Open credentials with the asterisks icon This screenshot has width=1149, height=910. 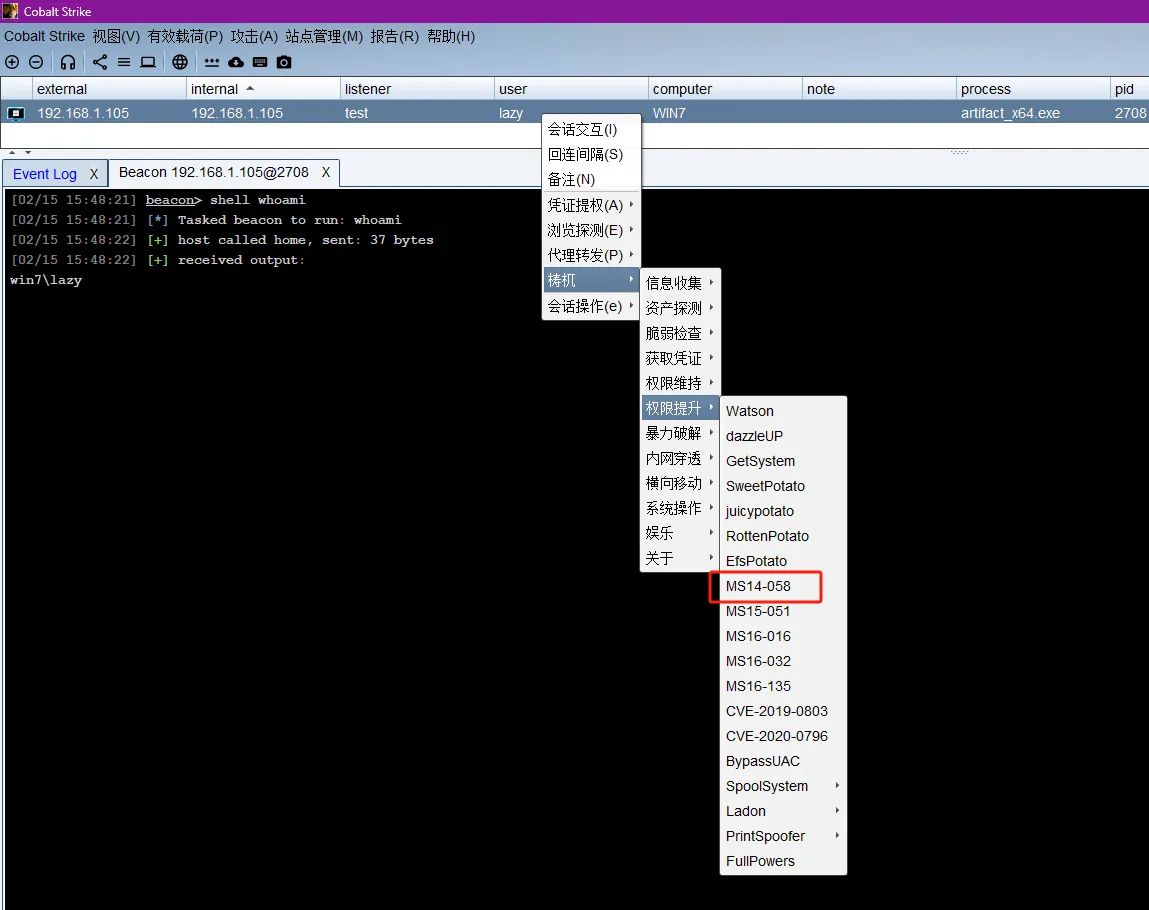point(212,62)
